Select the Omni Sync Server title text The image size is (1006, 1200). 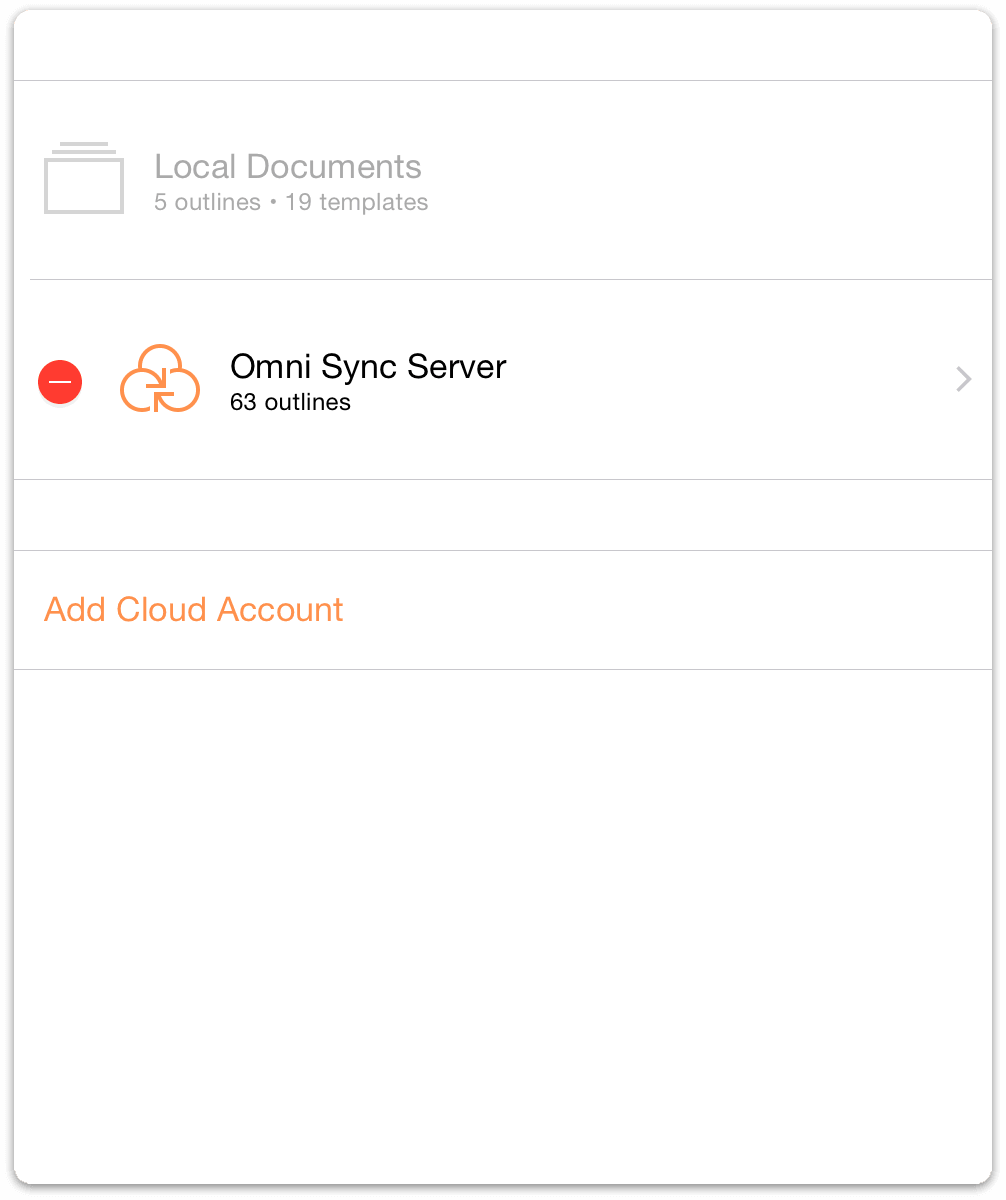point(368,366)
